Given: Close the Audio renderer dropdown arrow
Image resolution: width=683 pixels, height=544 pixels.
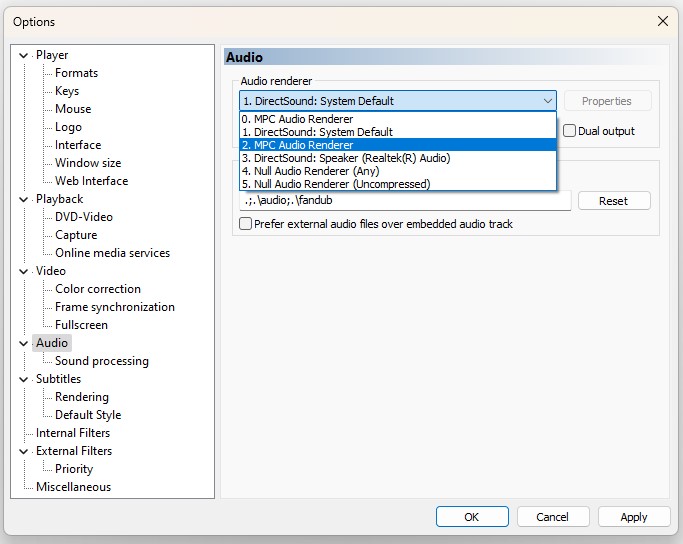Looking at the screenshot, I should click(x=548, y=101).
